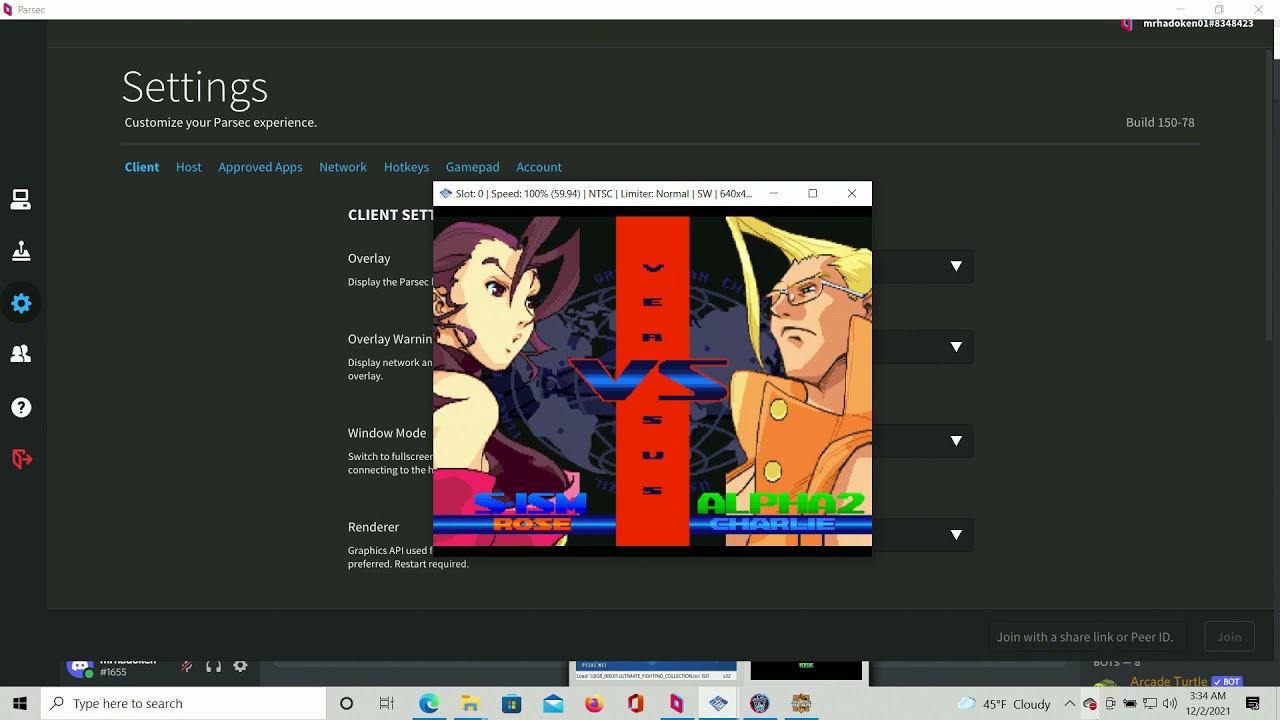The image size is (1280, 720).
Task: Open the Approved Apps tab
Action: tap(260, 167)
